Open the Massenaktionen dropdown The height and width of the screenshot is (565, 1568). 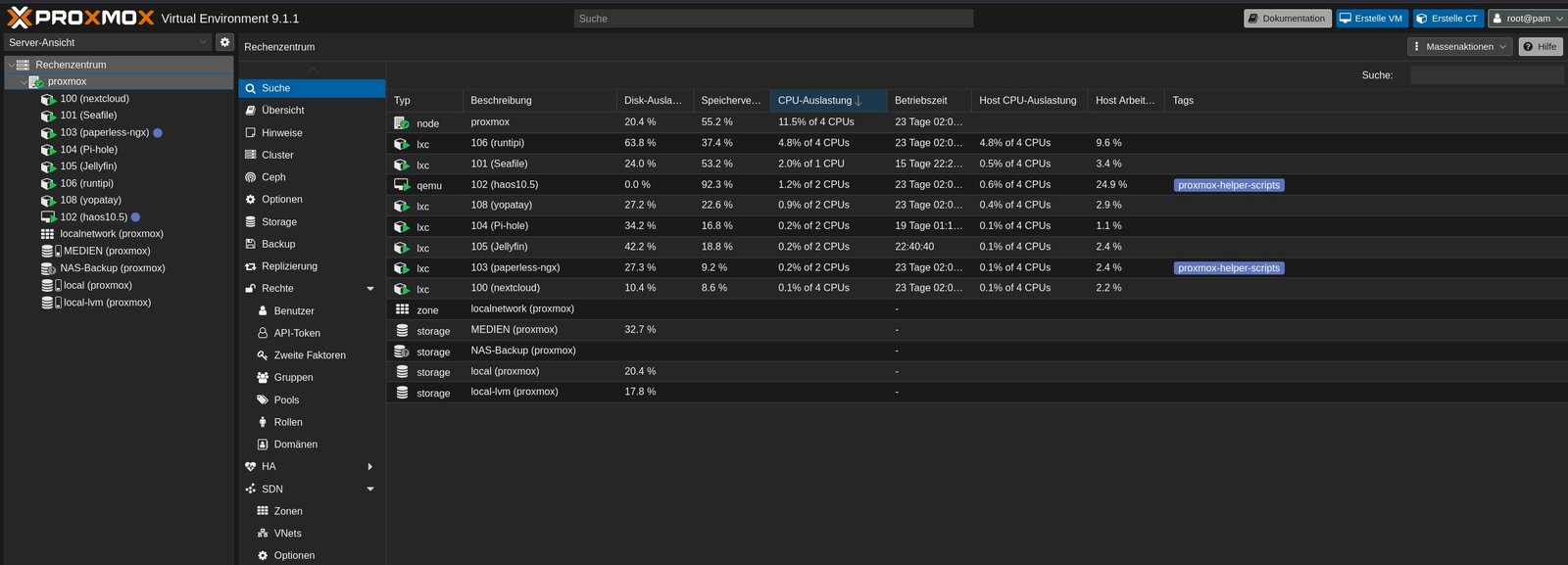point(1459,46)
